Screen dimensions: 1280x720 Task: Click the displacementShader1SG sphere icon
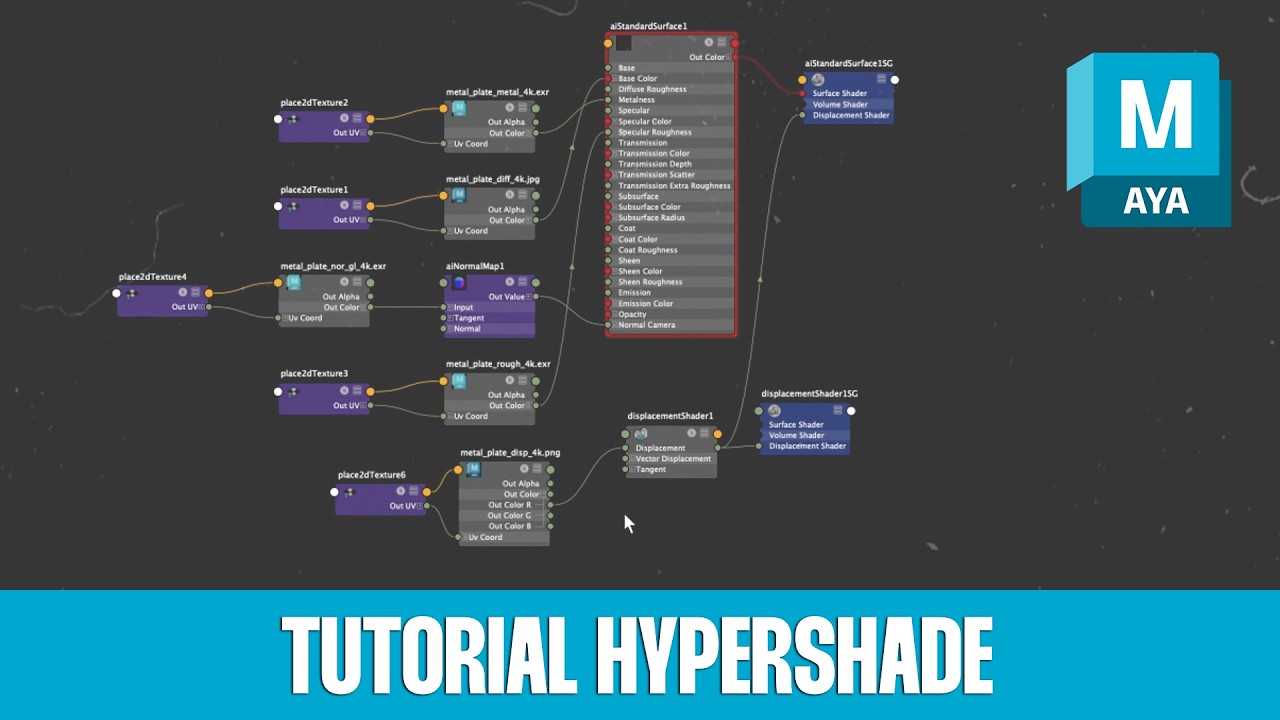tap(773, 410)
